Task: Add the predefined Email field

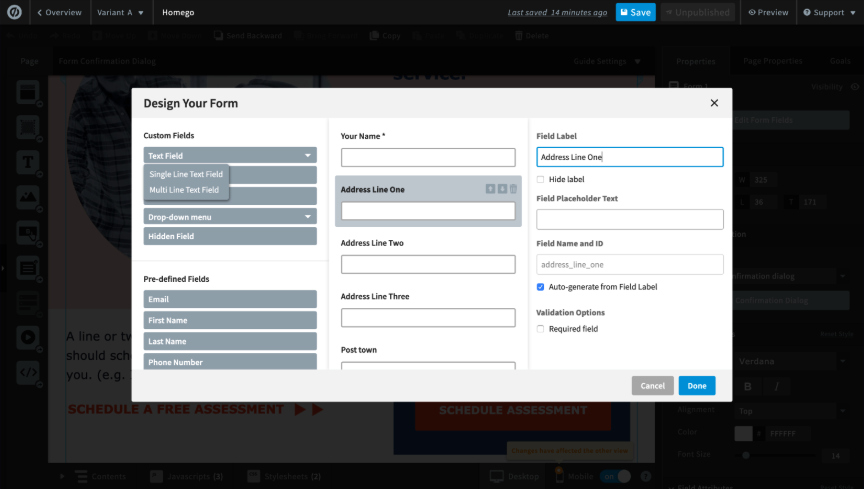Action: tap(230, 299)
